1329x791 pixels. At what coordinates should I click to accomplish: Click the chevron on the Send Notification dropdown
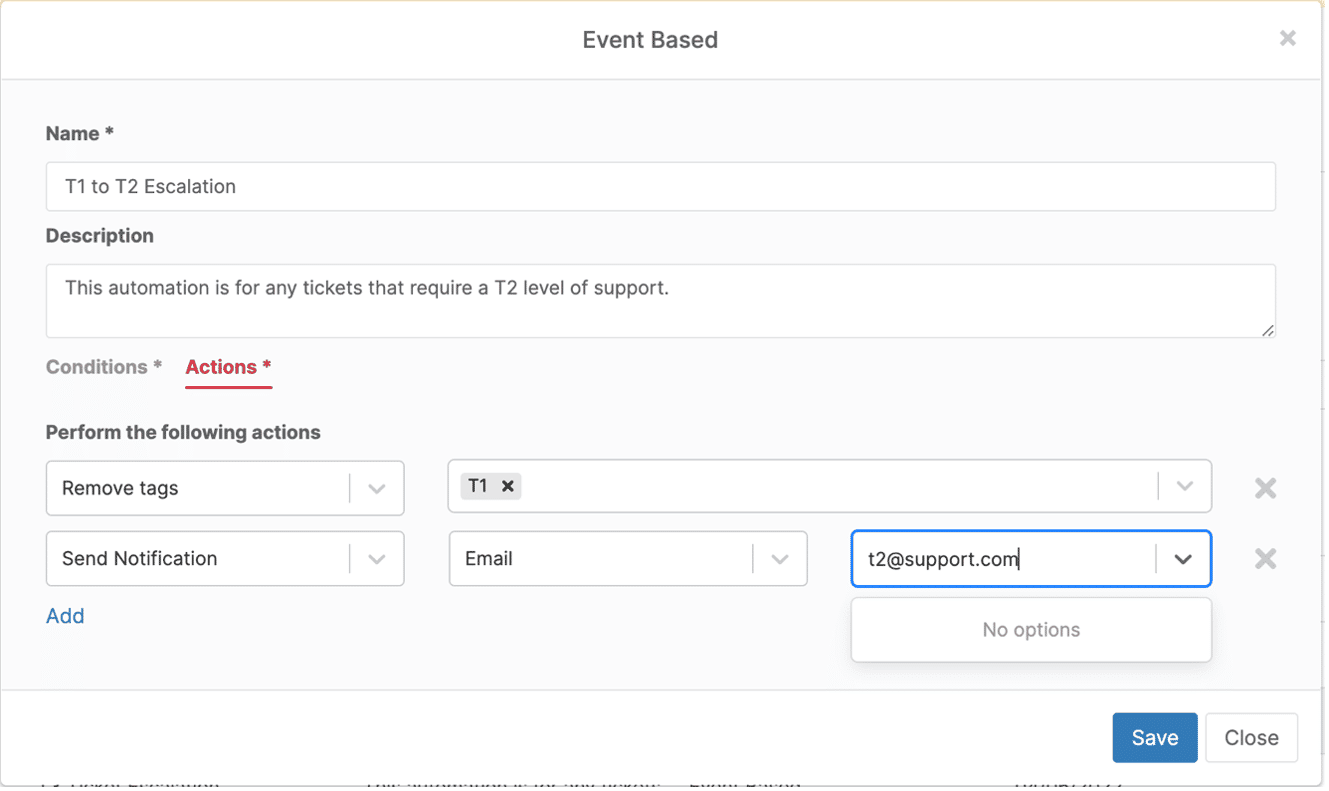click(377, 558)
